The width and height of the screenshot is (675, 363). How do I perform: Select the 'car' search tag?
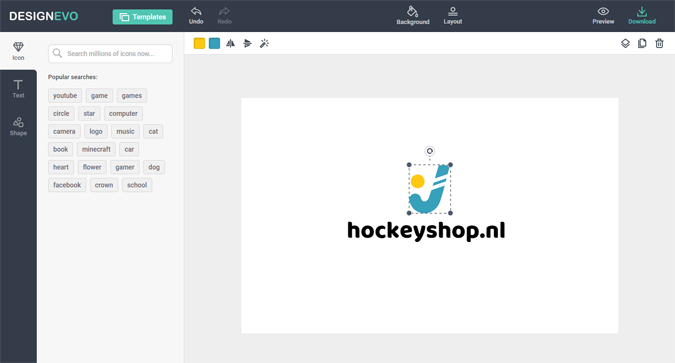[129, 149]
